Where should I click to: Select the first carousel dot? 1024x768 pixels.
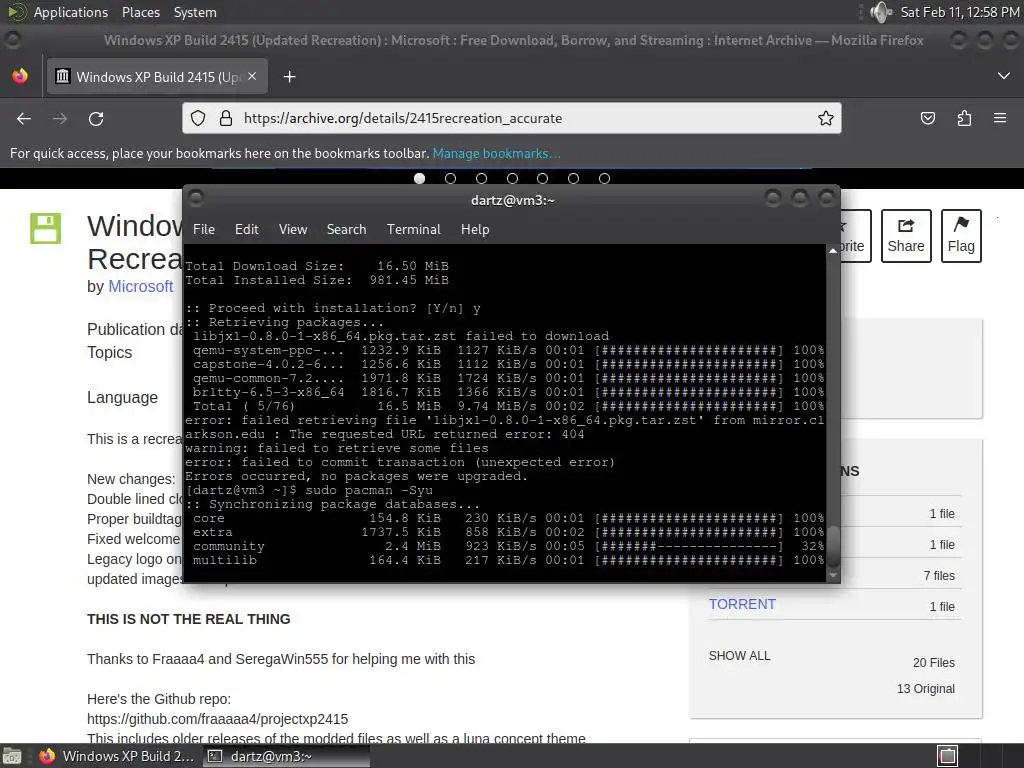419,178
